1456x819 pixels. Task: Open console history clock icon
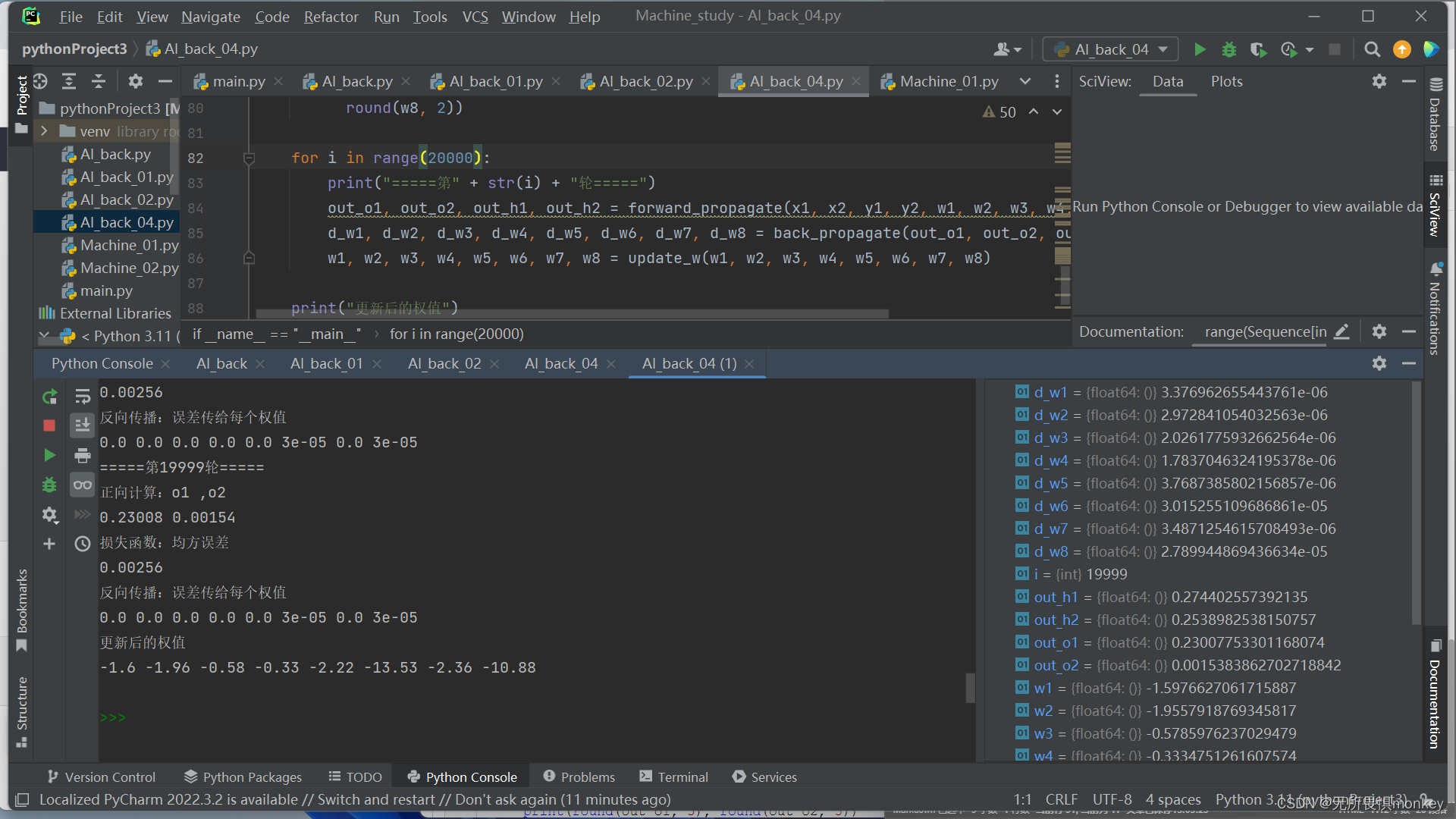83,544
